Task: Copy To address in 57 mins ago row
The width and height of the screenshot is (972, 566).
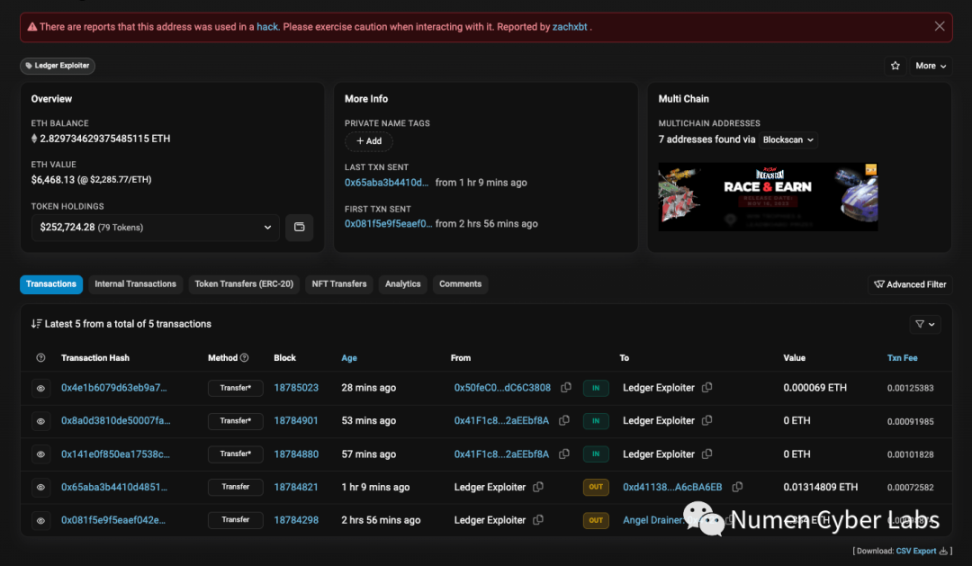Action: (x=707, y=454)
